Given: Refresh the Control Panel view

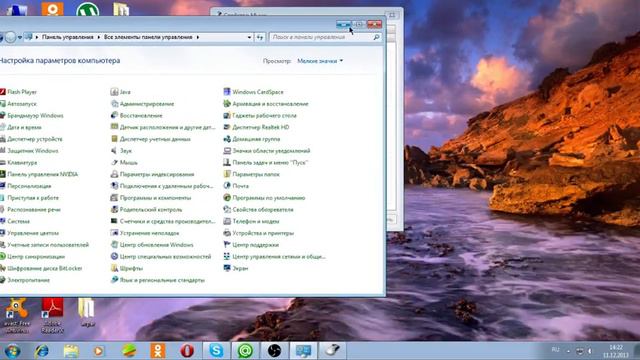Looking at the screenshot, I should coord(260,37).
